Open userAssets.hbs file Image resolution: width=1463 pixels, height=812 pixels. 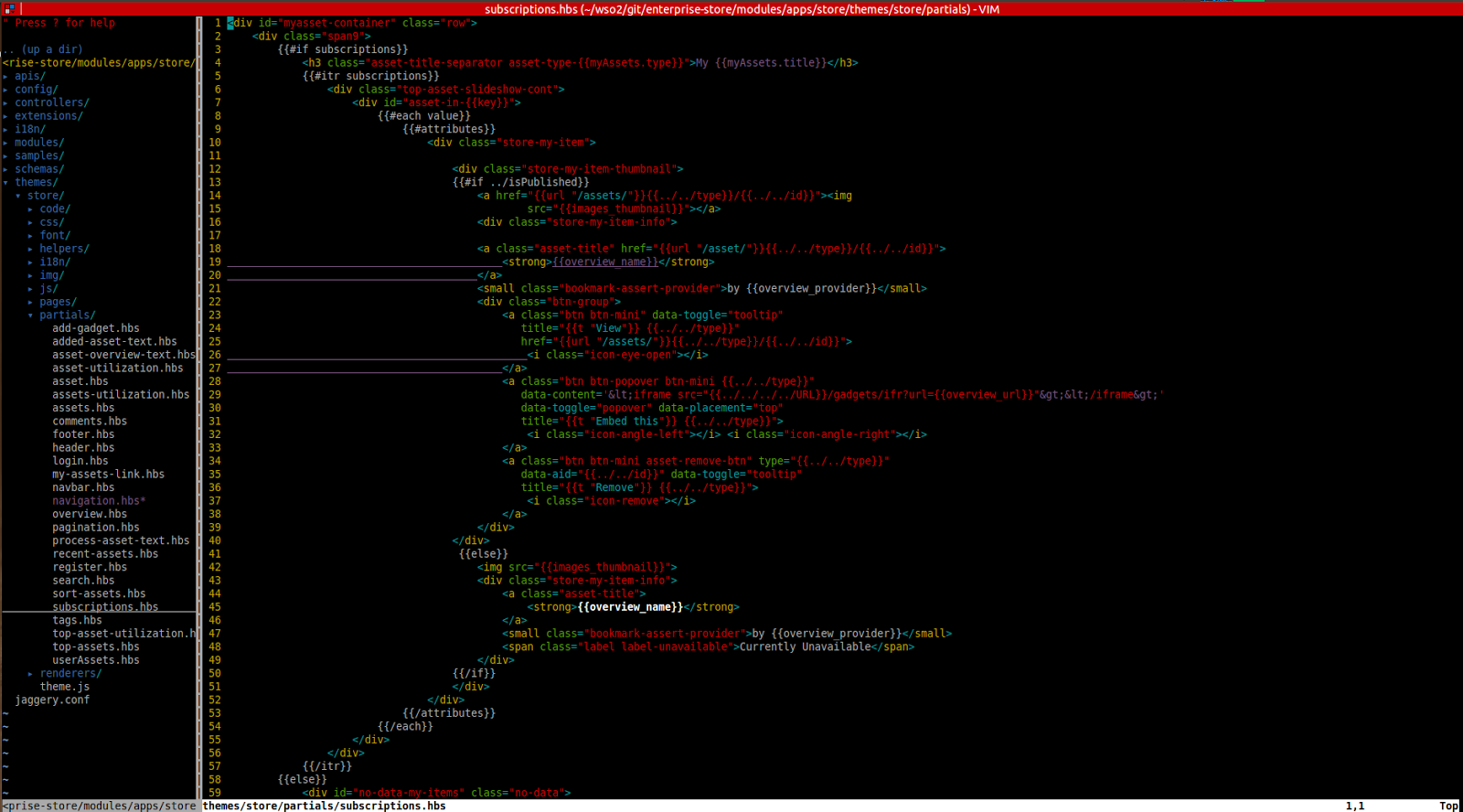pyautogui.click(x=96, y=659)
